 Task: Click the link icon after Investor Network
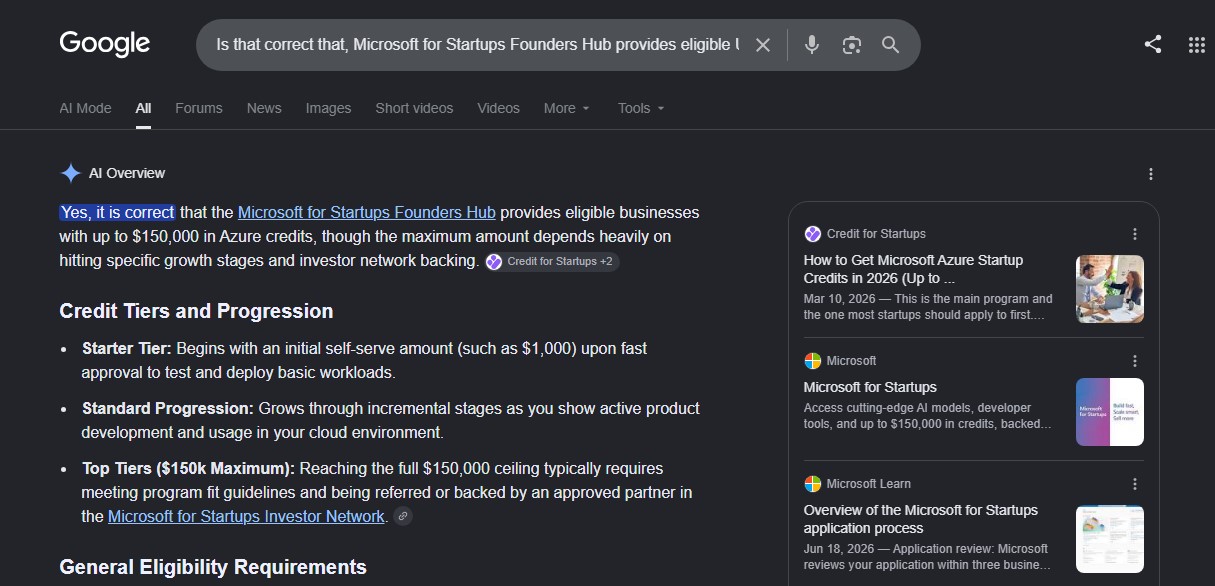[x=402, y=517]
